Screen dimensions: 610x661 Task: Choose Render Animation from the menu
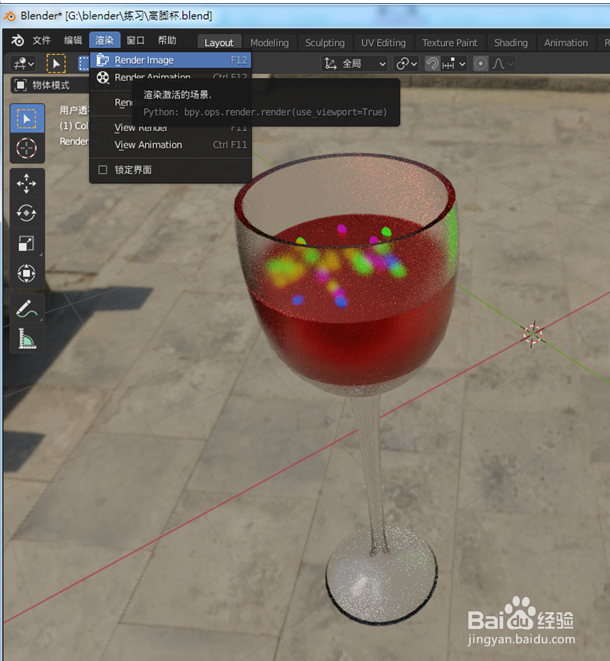click(x=171, y=77)
